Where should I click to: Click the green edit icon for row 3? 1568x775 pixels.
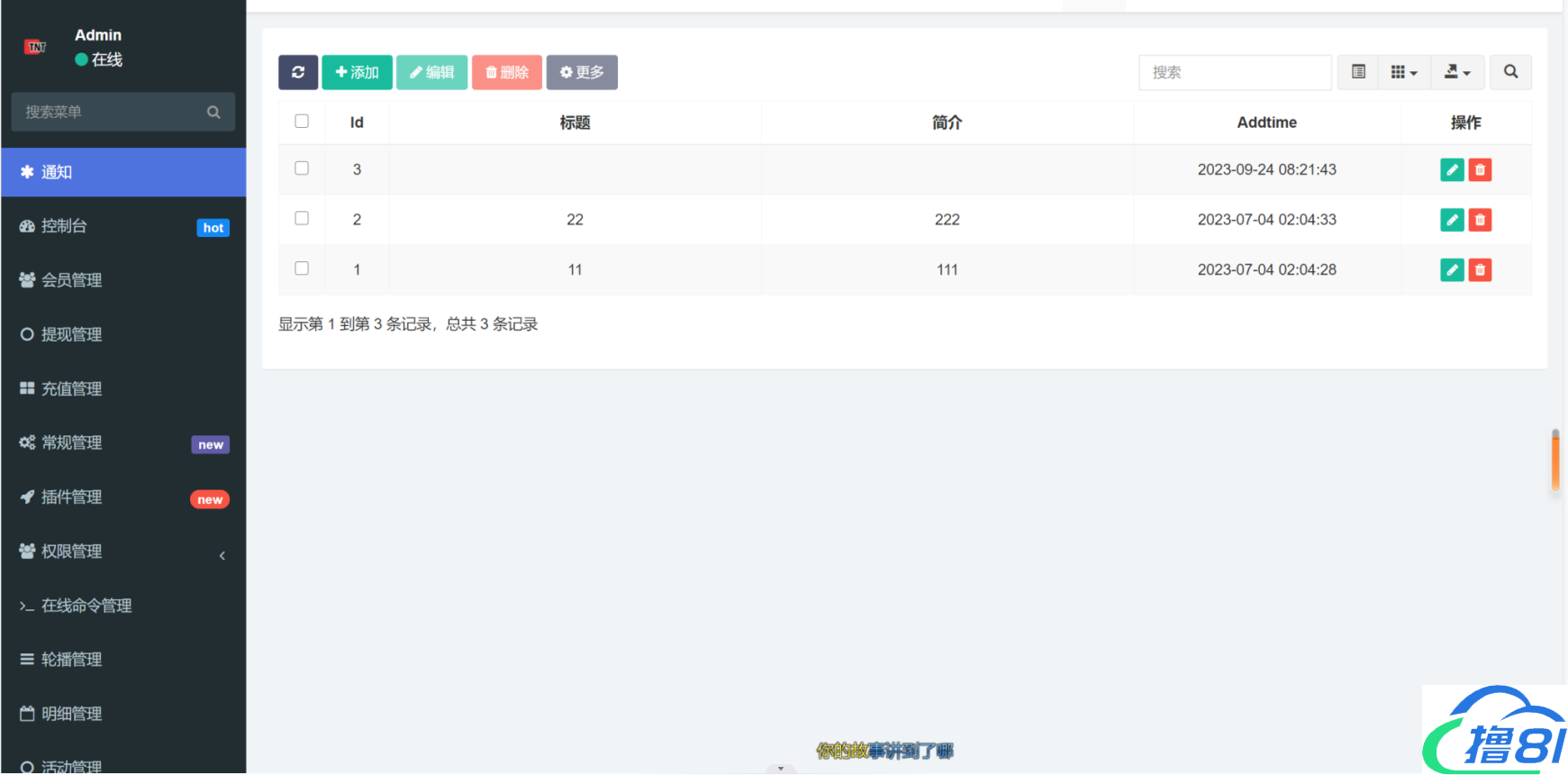tap(1452, 169)
